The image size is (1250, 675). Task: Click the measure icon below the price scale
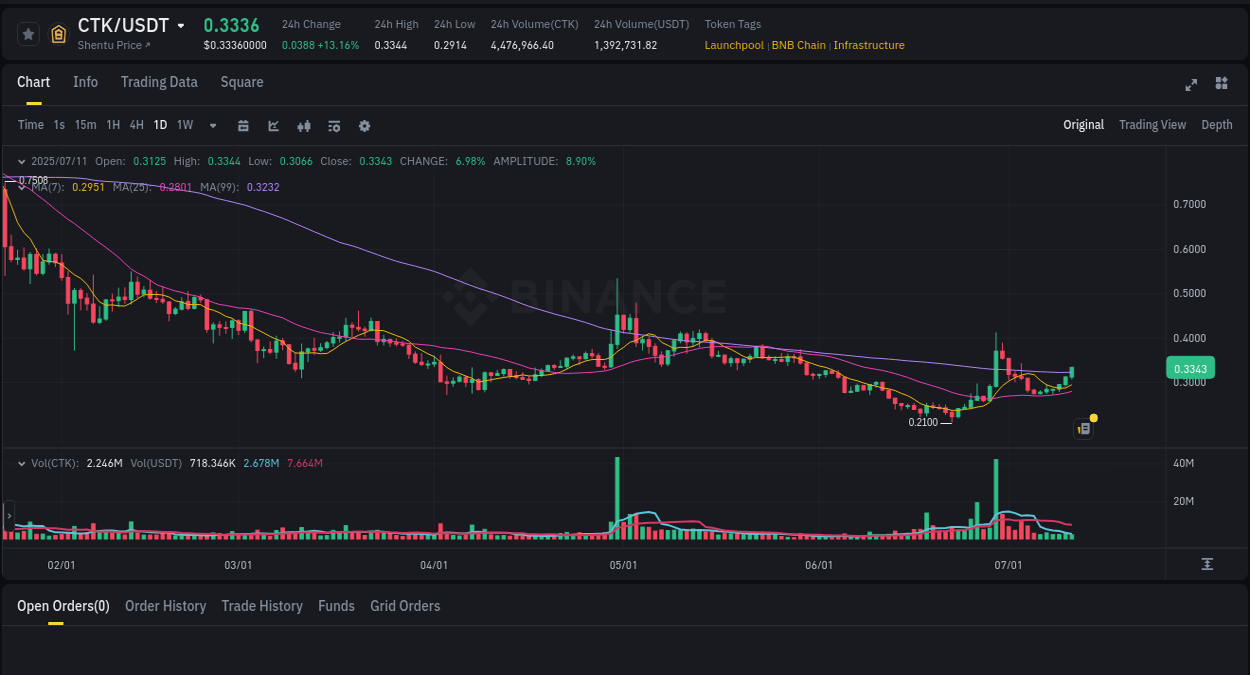click(1207, 564)
